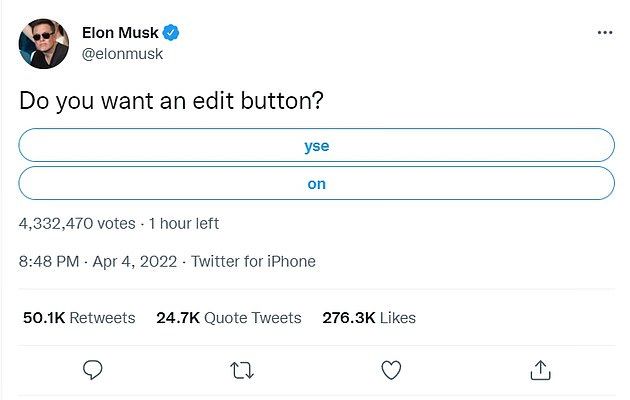630x400 pixels.
Task: Like the tweet with the heart icon
Action: 391,370
